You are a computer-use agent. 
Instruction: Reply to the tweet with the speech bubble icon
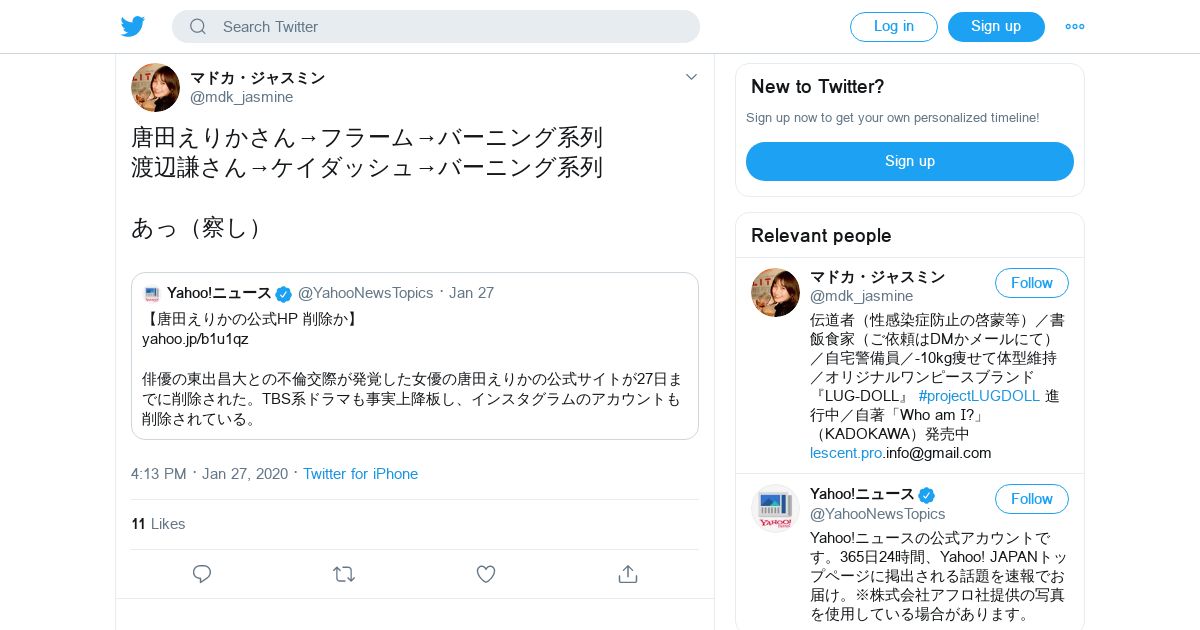click(x=202, y=574)
